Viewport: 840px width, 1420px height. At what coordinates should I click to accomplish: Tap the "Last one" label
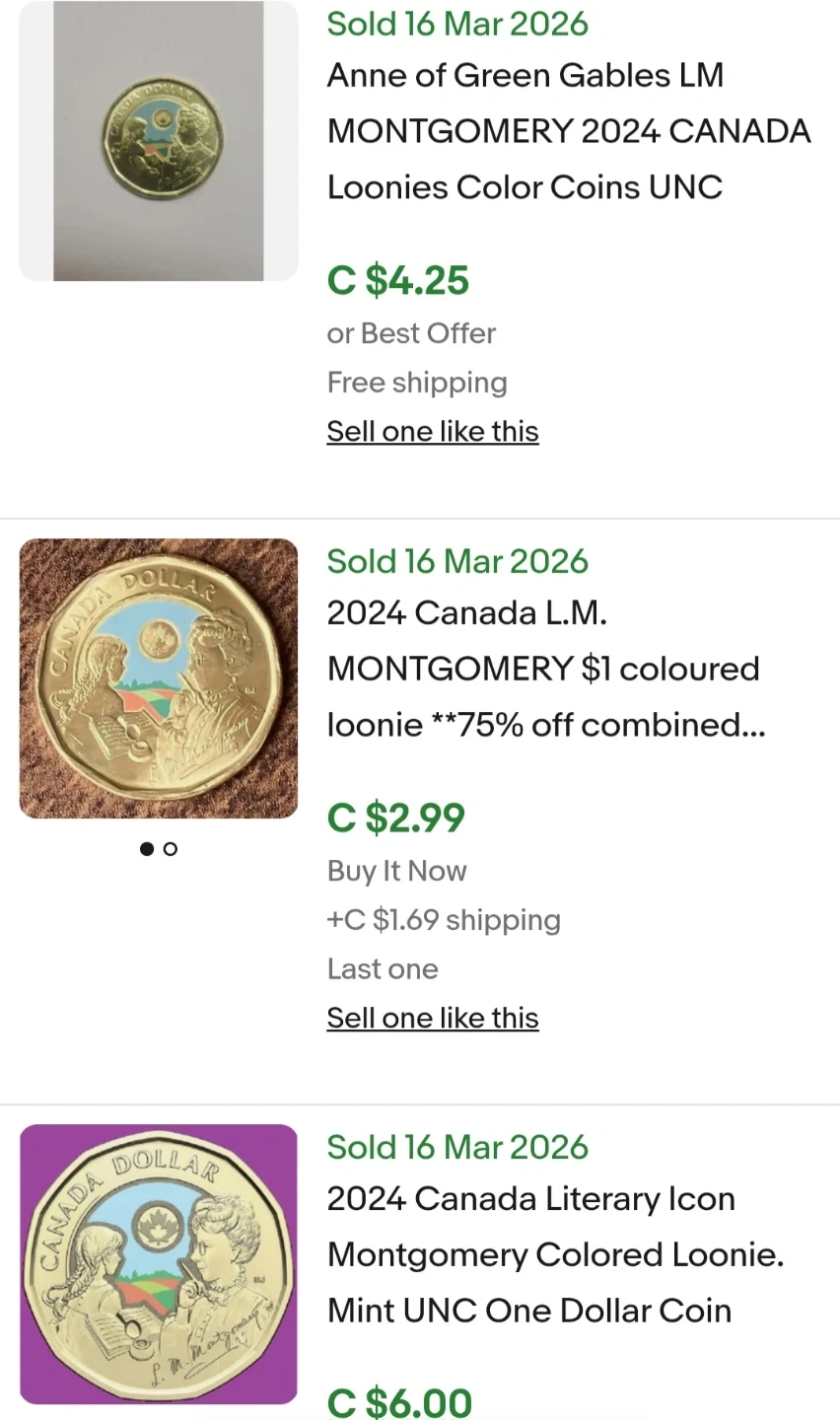point(383,969)
